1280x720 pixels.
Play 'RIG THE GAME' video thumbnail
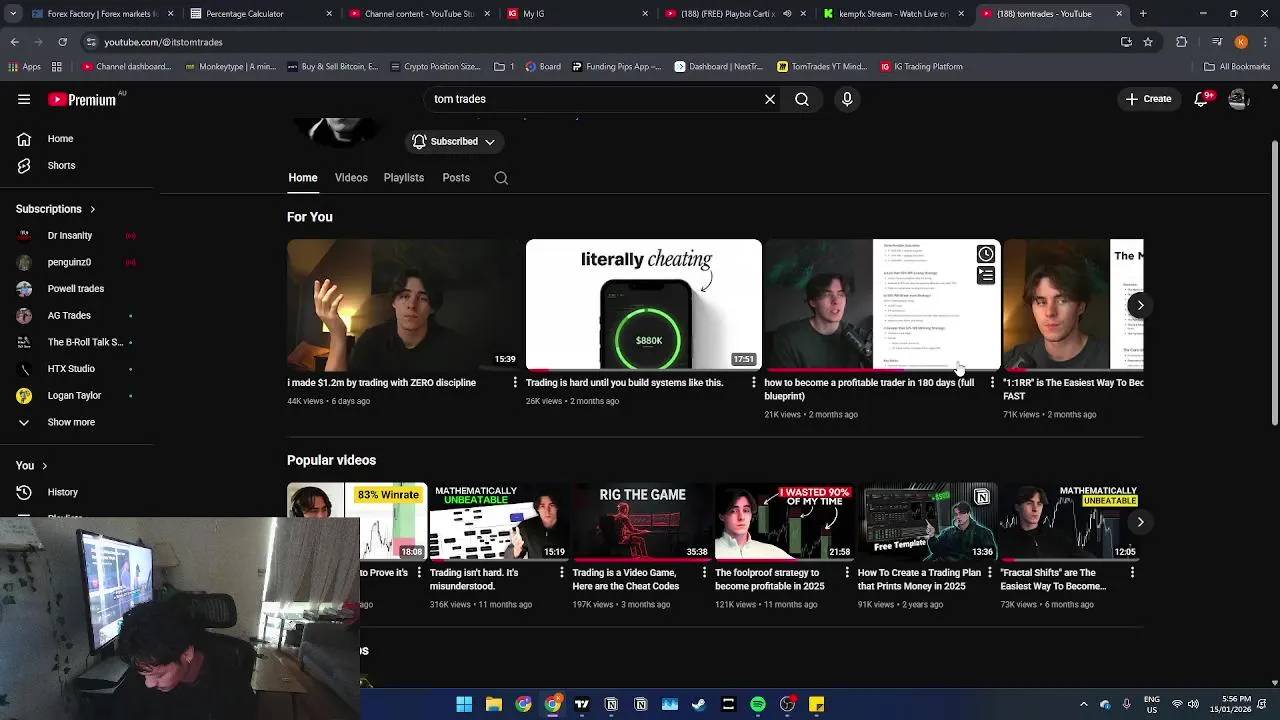642,521
